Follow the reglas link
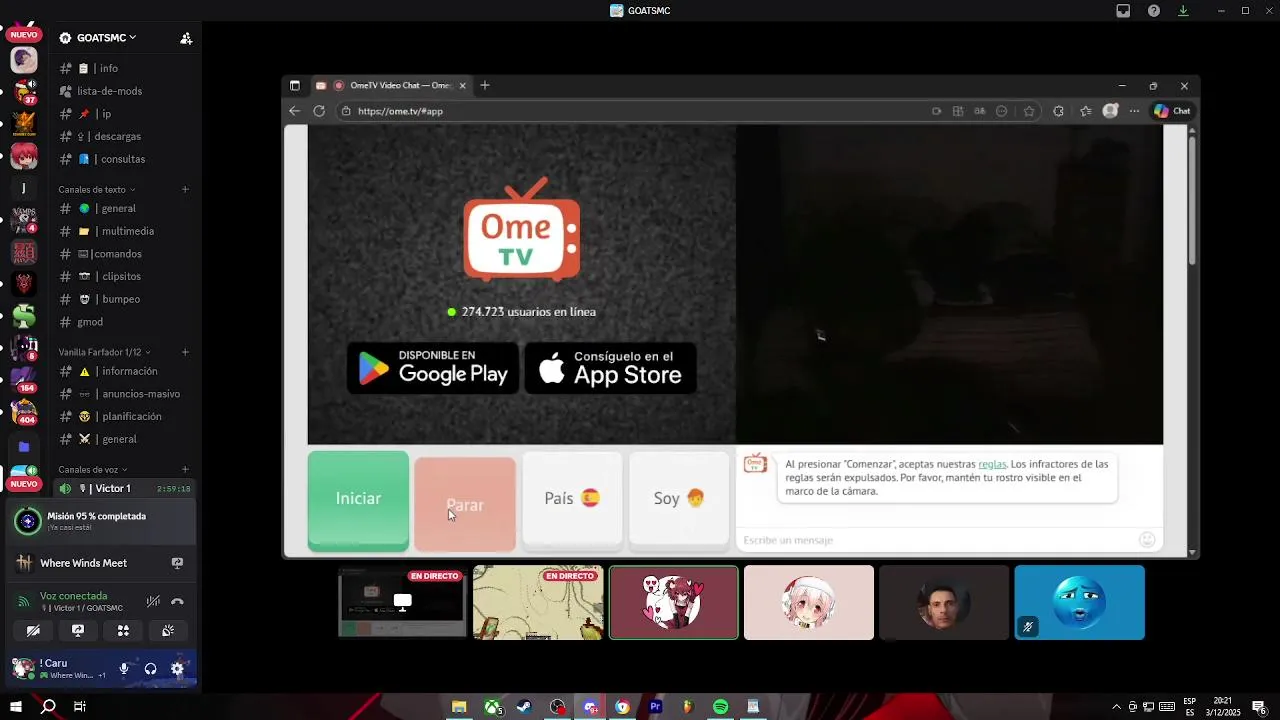The height and width of the screenshot is (720, 1280). coord(992,464)
